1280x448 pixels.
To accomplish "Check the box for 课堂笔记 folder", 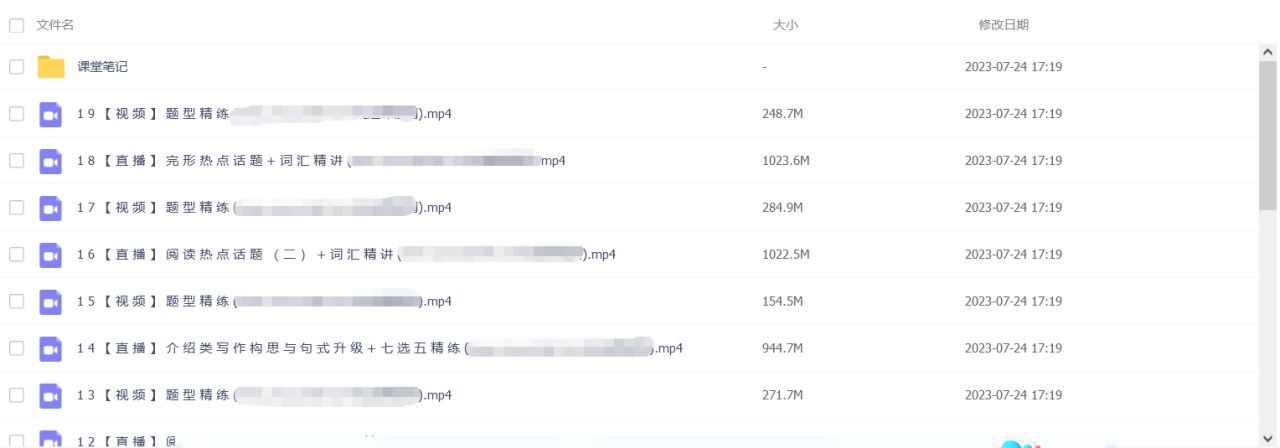I will (x=16, y=67).
